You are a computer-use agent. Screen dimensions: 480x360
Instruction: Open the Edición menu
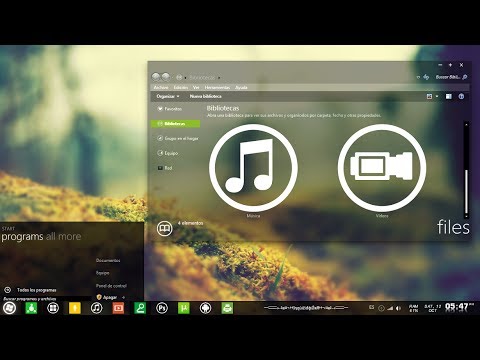click(181, 87)
